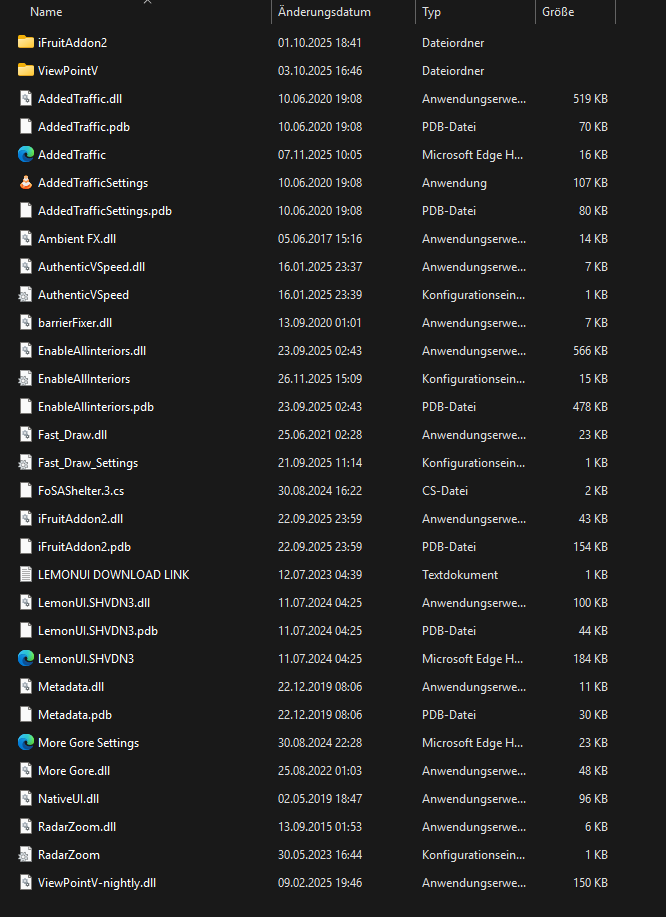Click the date 09.02.2025 19:46
666x917 pixels.
320,882
